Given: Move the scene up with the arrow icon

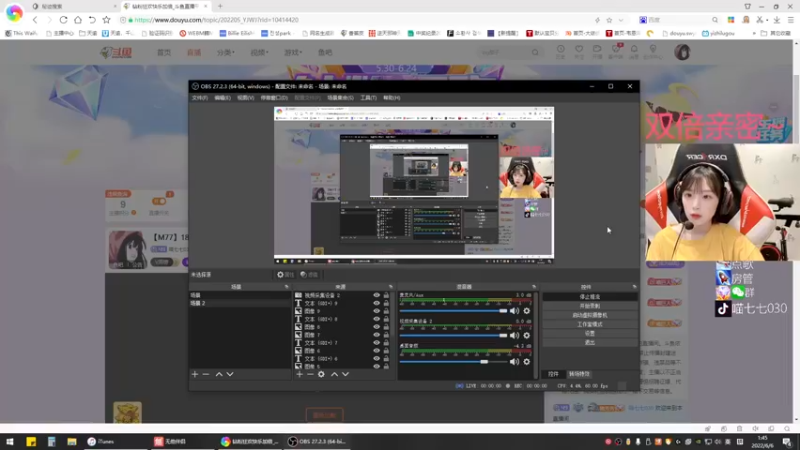Looking at the screenshot, I should pos(219,374).
